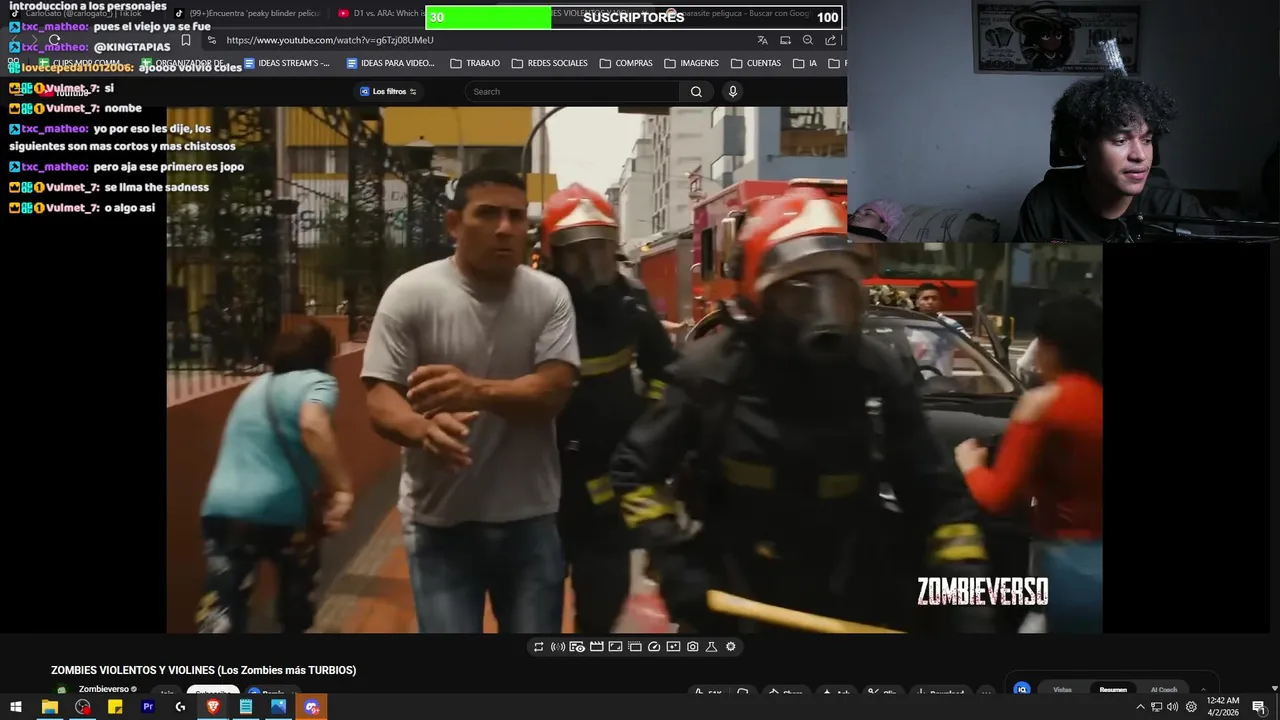Open the IA bookmarks folder
Image resolution: width=1280 pixels, height=720 pixels.
[x=805, y=63]
